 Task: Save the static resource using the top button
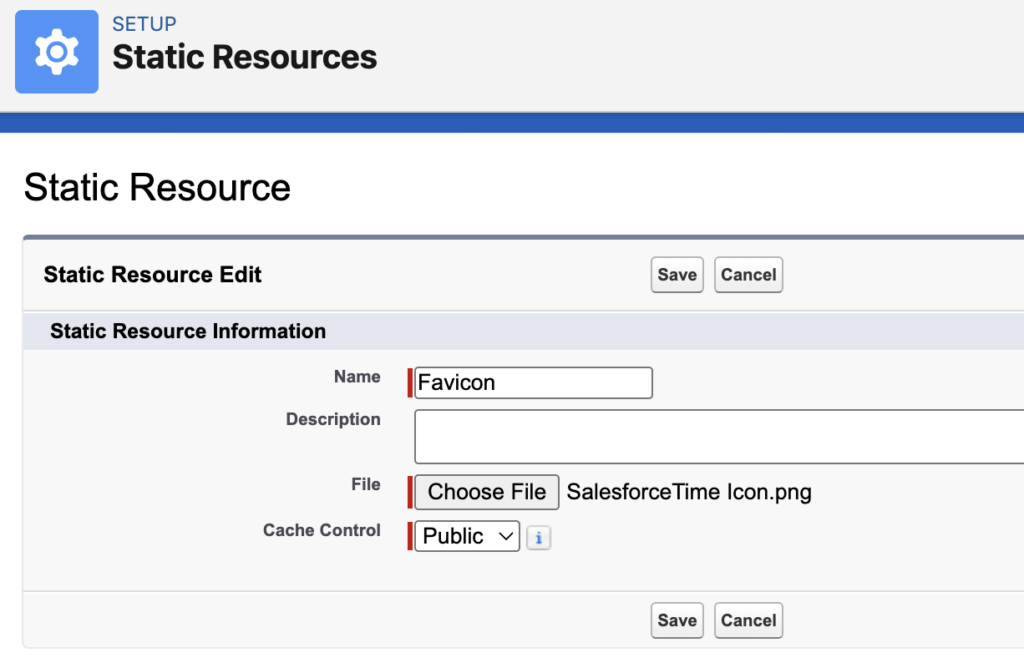pyautogui.click(x=677, y=274)
